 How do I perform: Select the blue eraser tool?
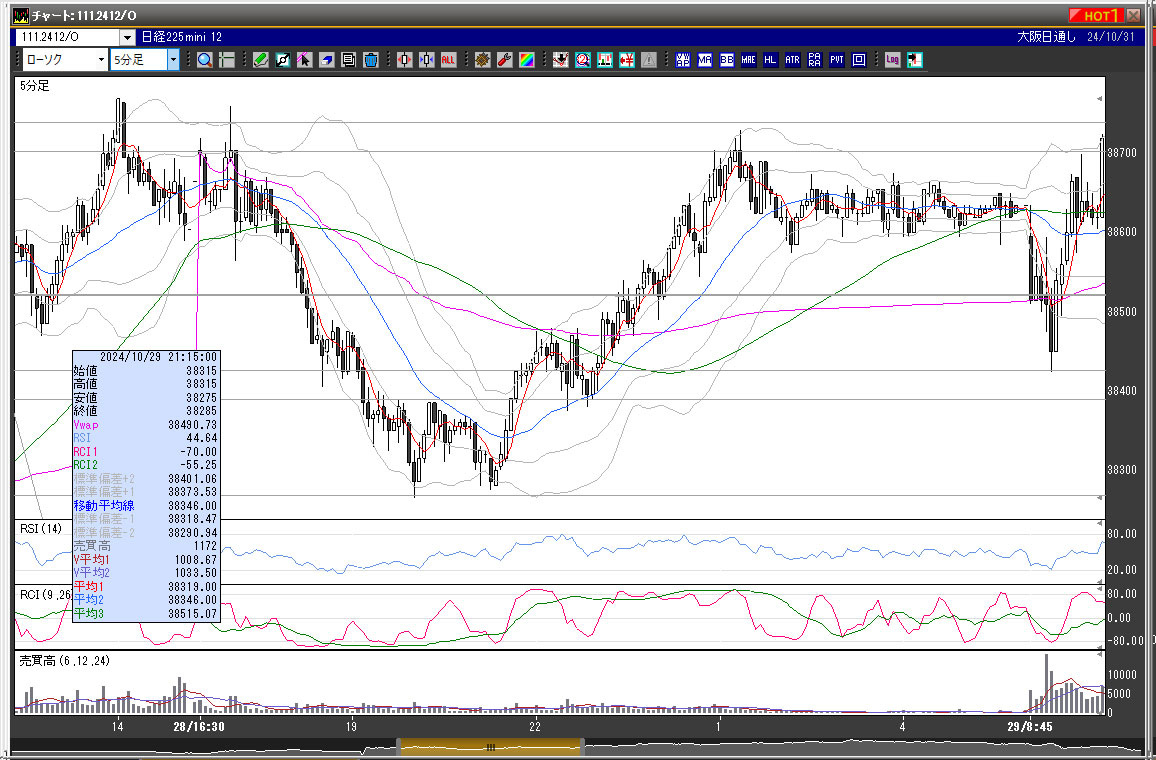pos(327,60)
